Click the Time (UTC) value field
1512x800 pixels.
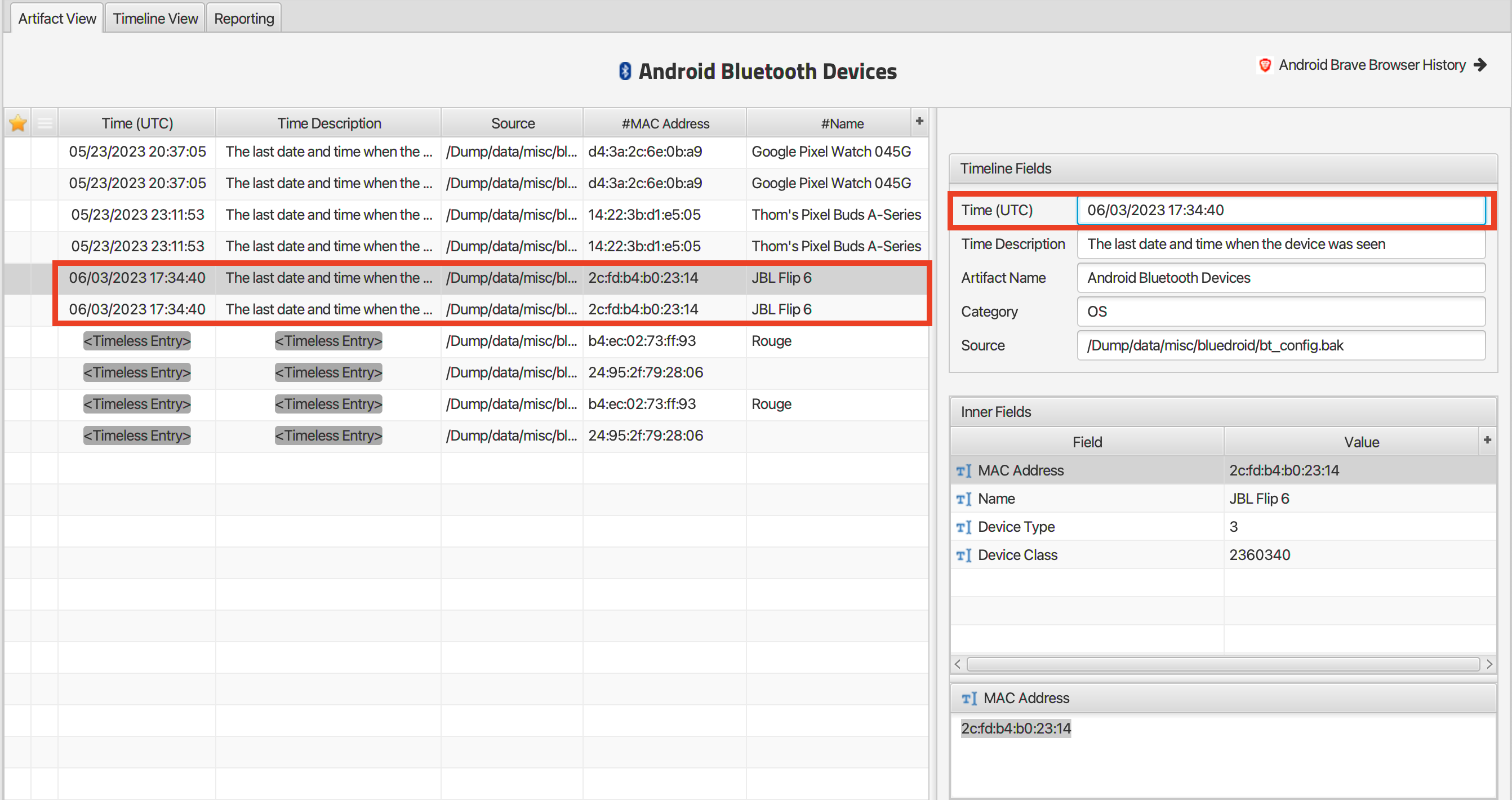1280,210
